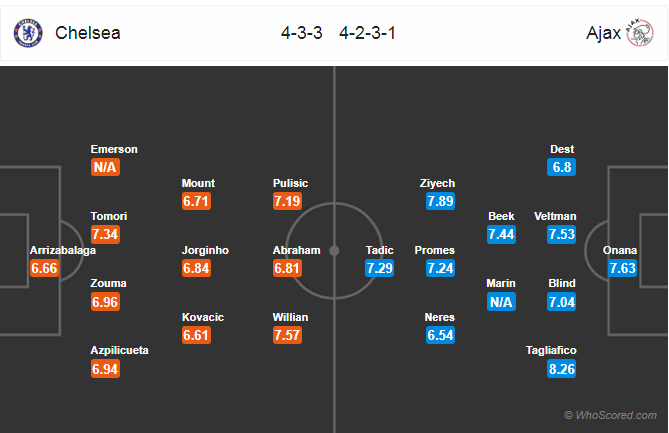This screenshot has height=433, width=669.
Task: Open Abraham's player name
Action: [x=297, y=250]
